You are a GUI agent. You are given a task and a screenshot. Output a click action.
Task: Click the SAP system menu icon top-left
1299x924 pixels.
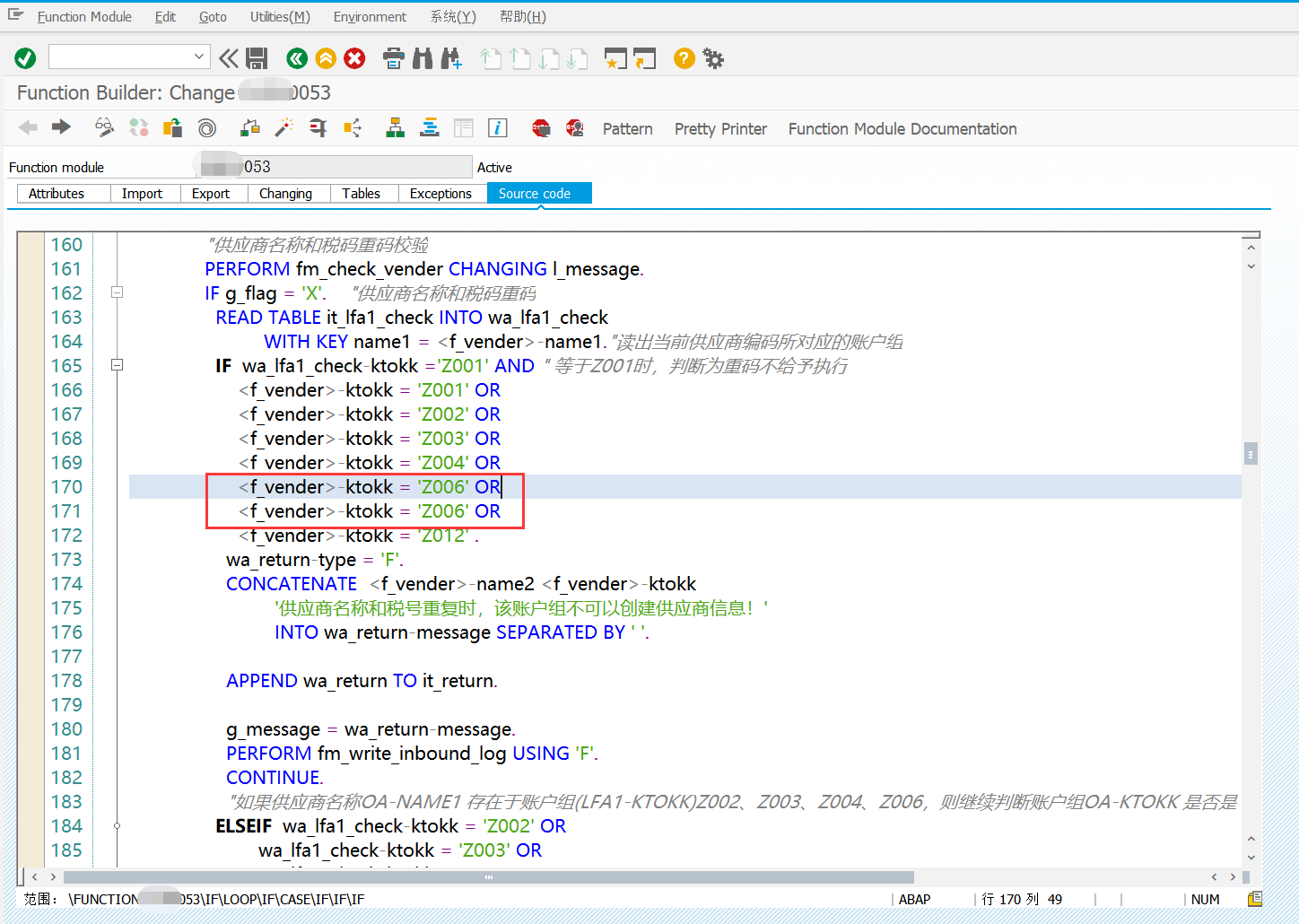click(15, 15)
